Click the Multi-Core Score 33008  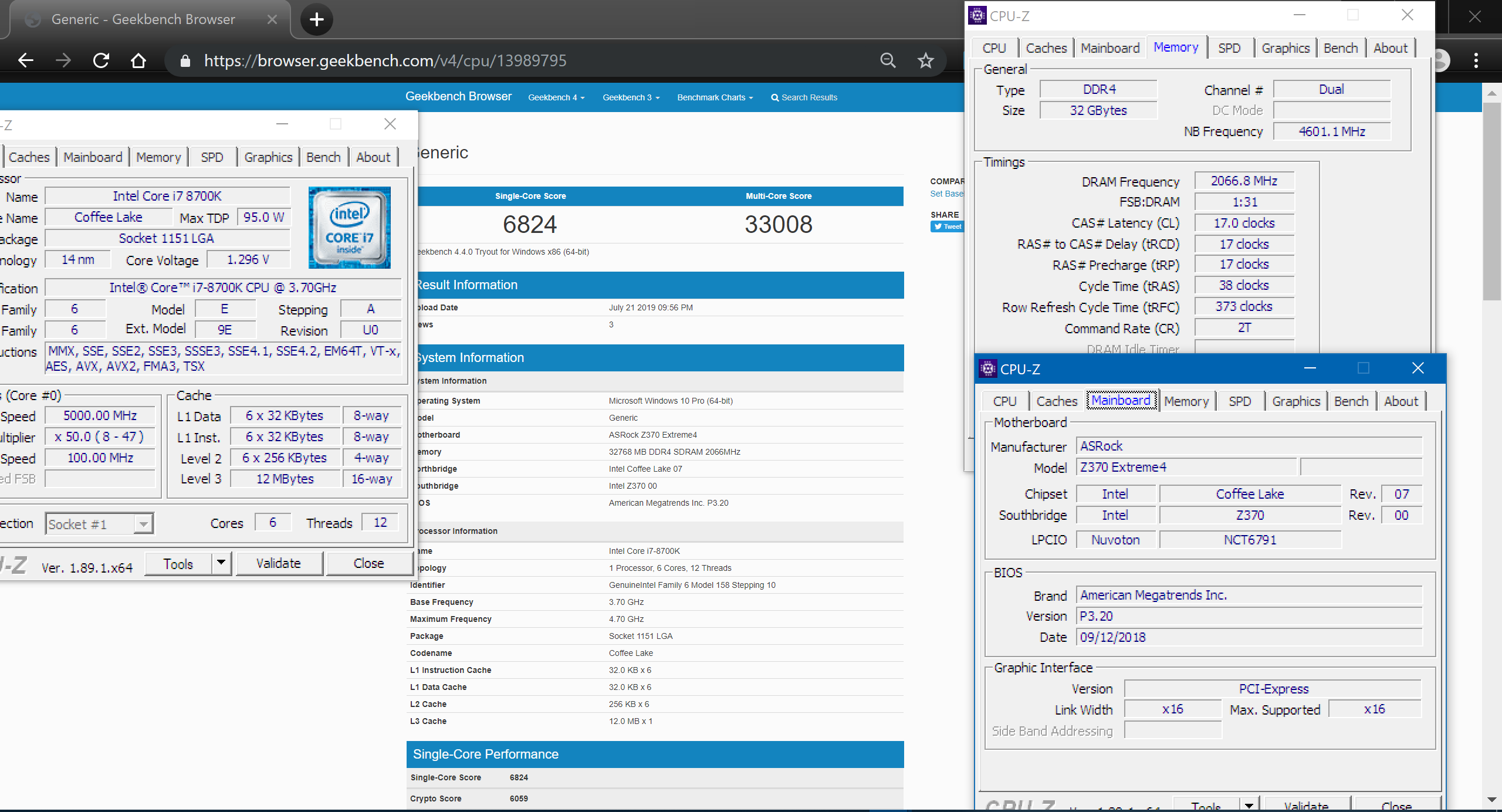(x=779, y=224)
